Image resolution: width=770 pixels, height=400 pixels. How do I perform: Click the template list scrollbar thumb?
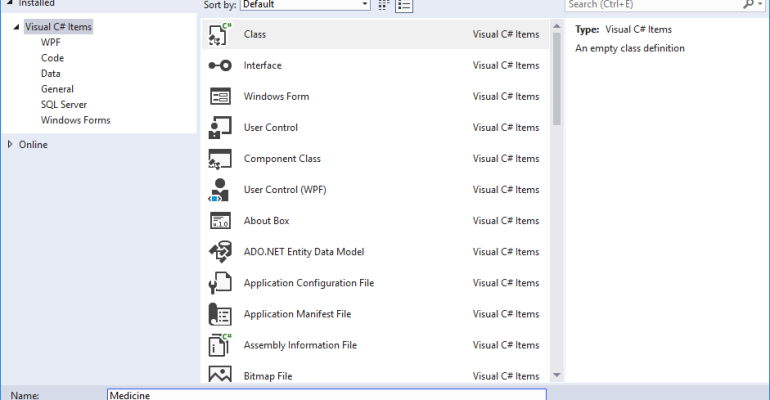tap(557, 79)
